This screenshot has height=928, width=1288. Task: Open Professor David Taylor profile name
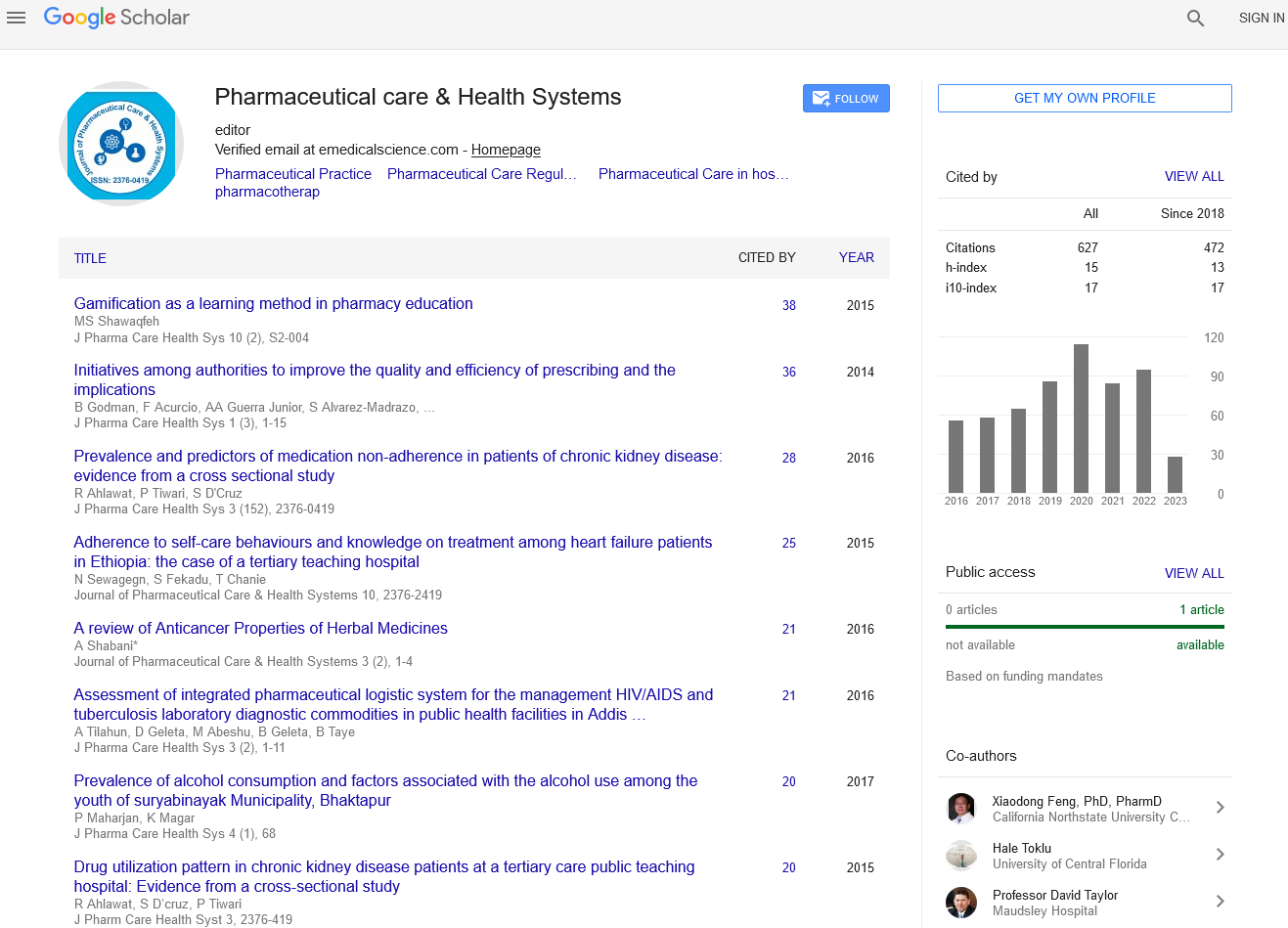[1055, 895]
